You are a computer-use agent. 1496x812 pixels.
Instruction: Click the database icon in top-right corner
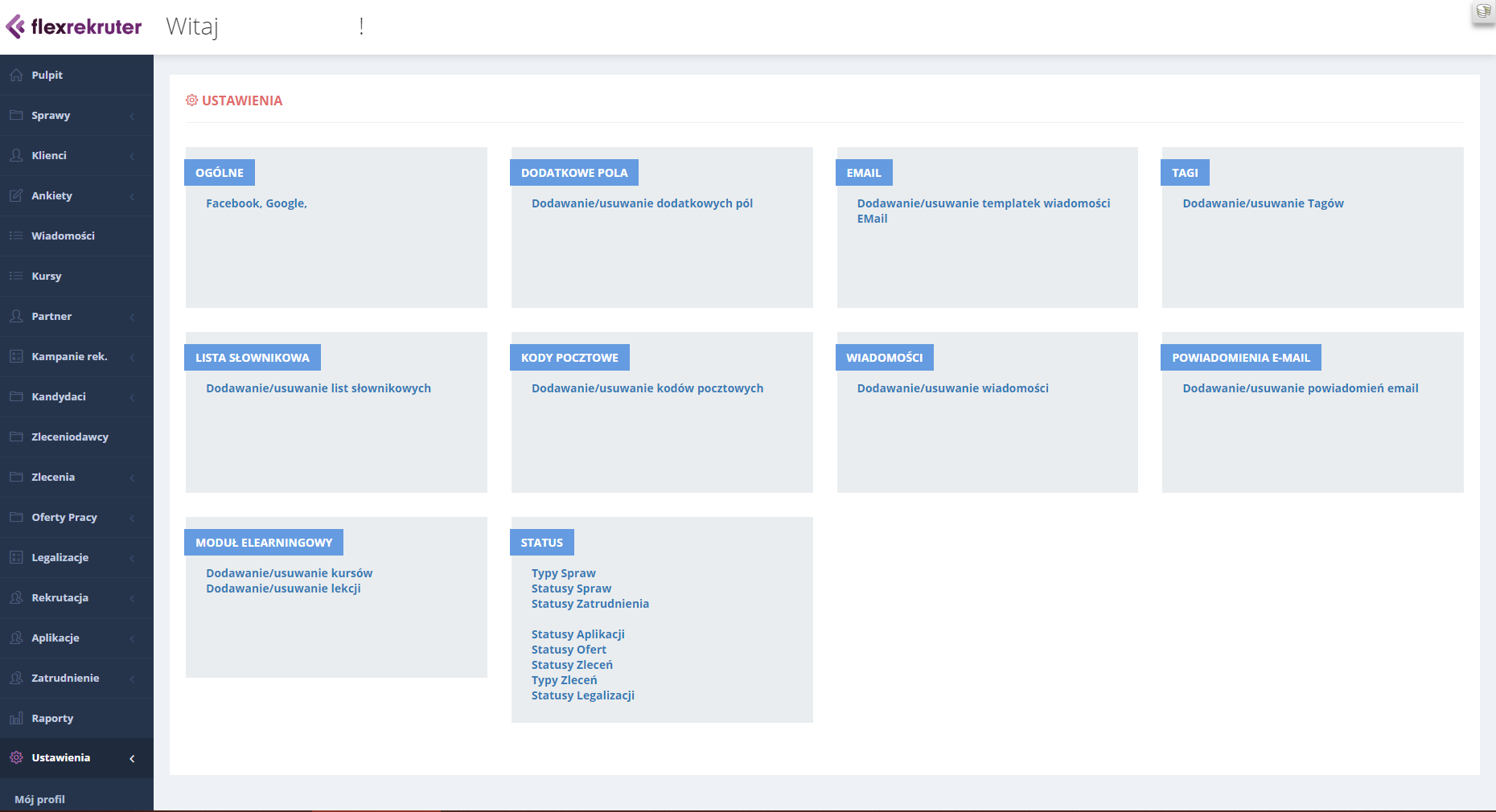[1483, 12]
